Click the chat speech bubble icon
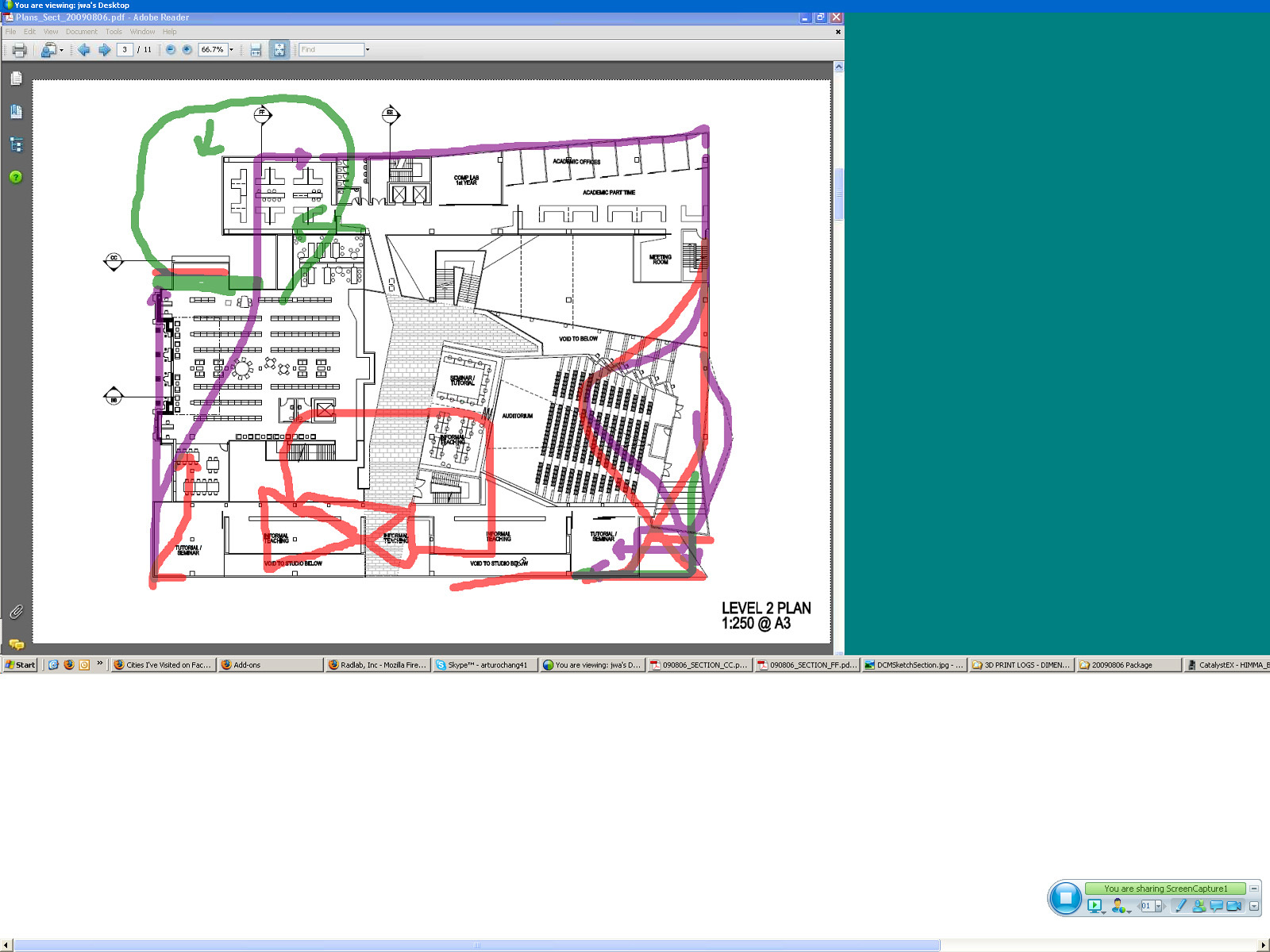 pos(1216,906)
